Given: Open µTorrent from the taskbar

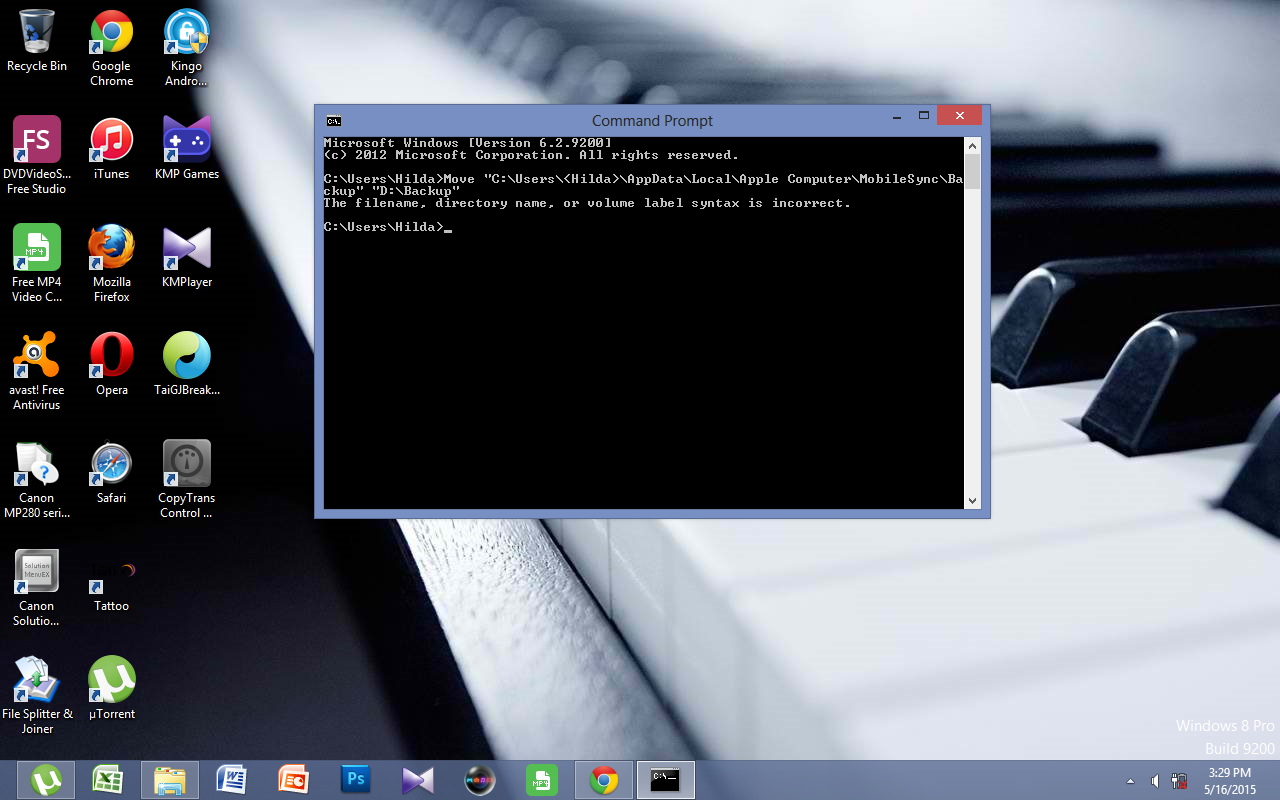Looking at the screenshot, I should coord(46,780).
